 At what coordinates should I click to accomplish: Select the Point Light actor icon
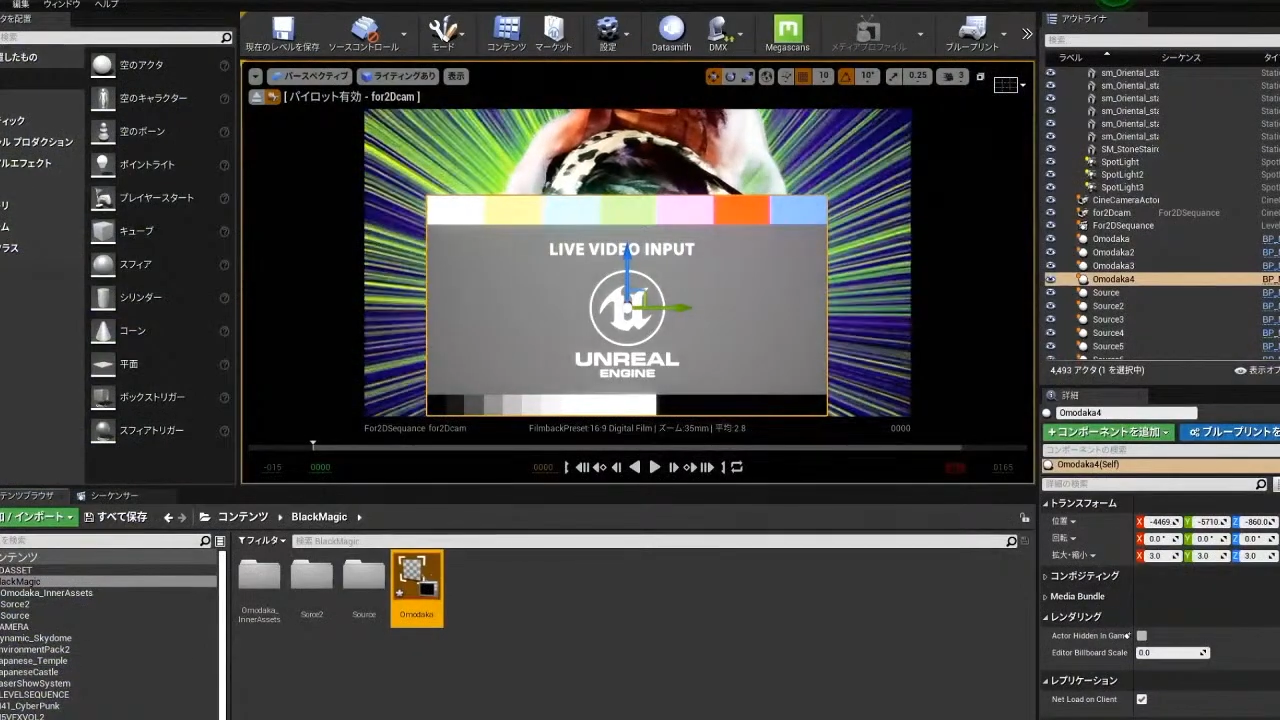point(103,165)
